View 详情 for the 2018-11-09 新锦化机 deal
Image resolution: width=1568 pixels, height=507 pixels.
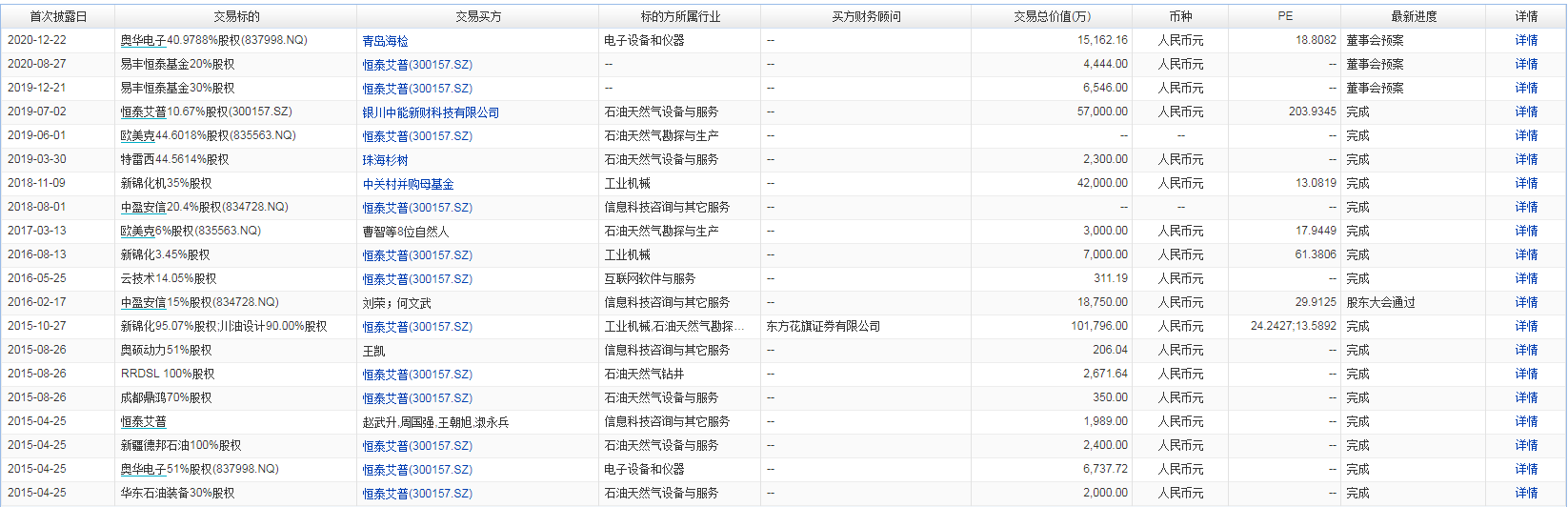click(1526, 183)
